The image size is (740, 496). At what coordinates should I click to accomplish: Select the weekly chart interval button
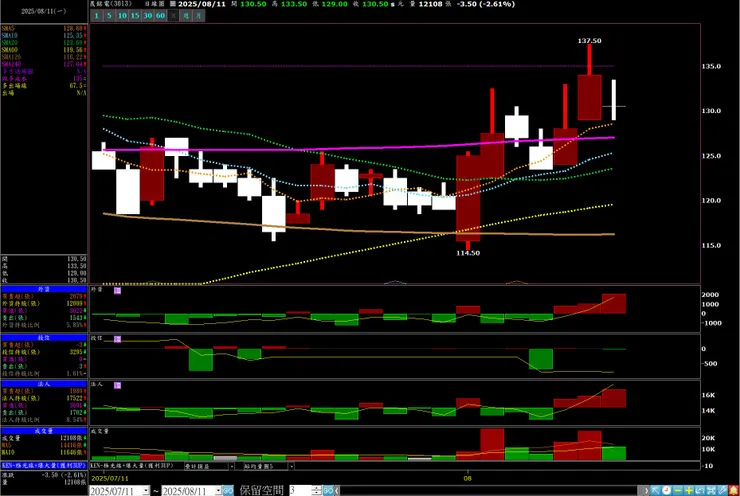pos(186,16)
